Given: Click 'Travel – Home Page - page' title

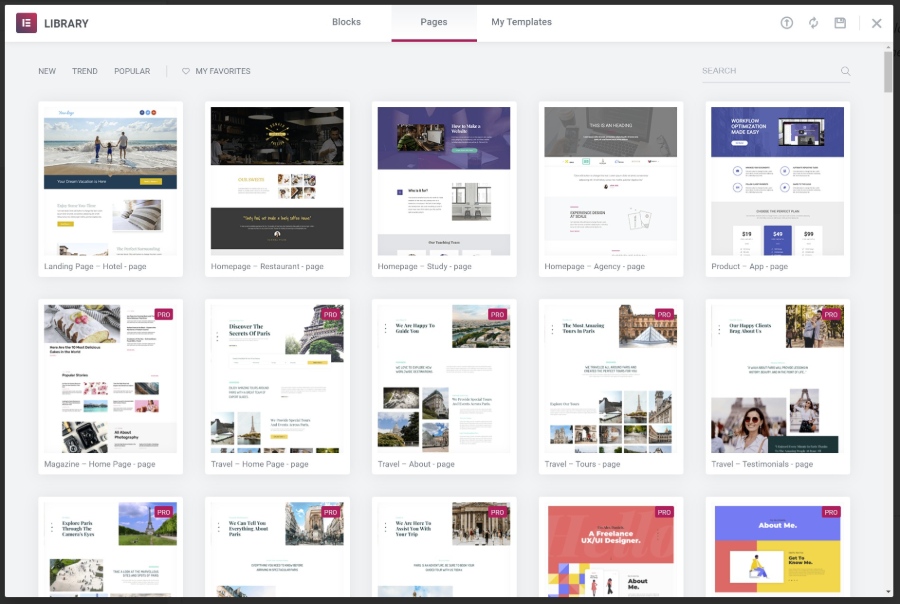Looking at the screenshot, I should pyautogui.click(x=259, y=464).
